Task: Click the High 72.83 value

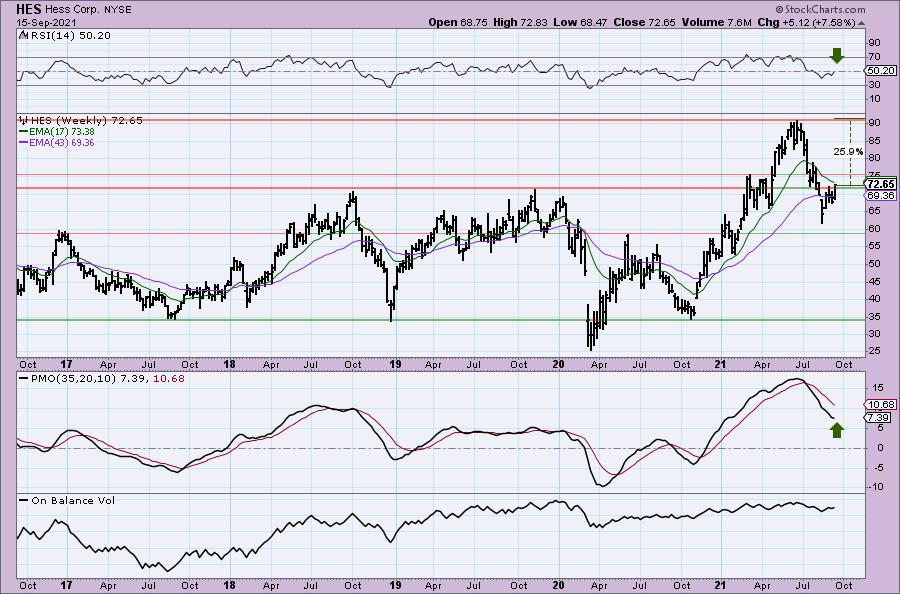Action: (x=520, y=22)
